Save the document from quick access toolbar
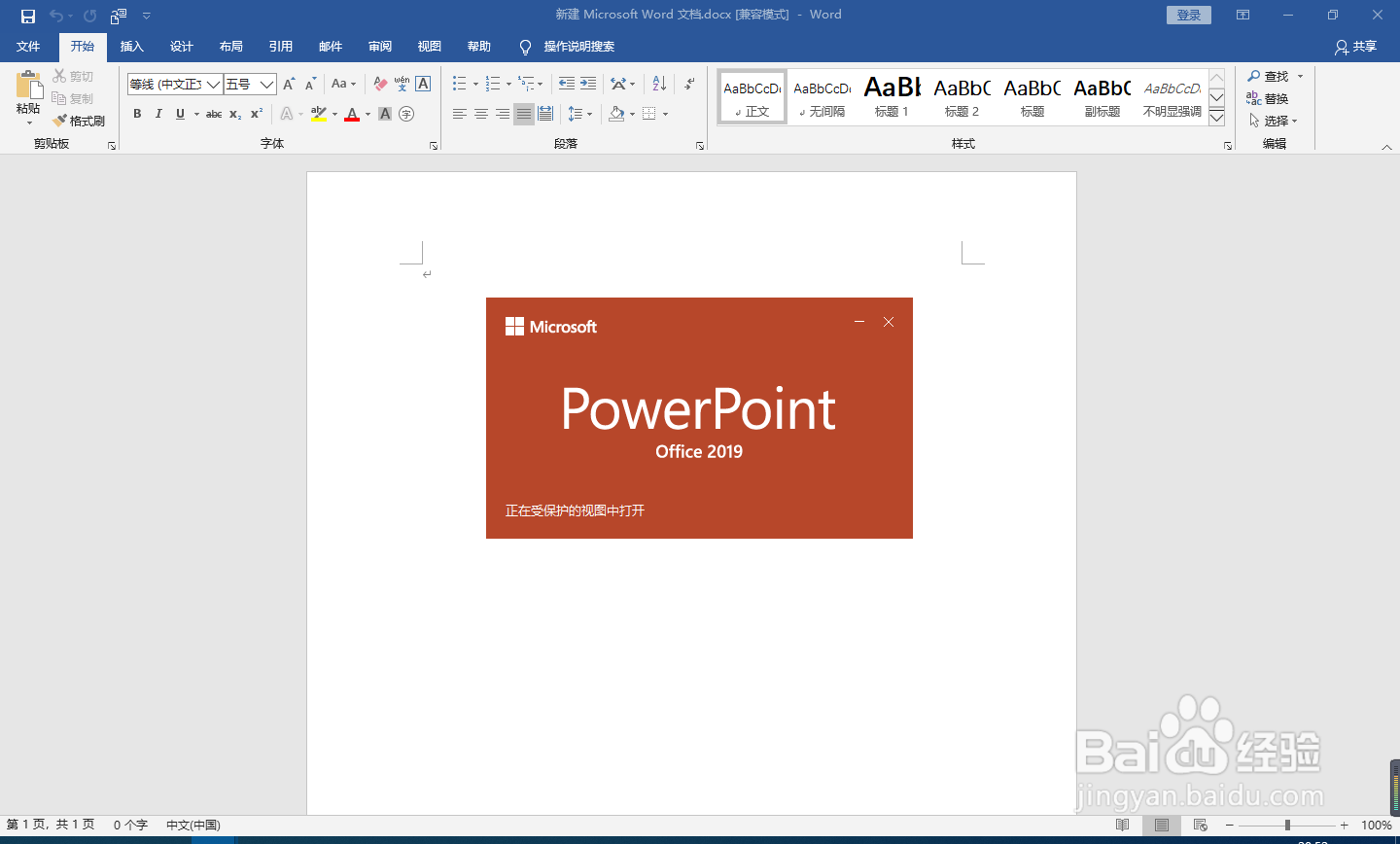This screenshot has height=844, width=1400. pos(28,16)
